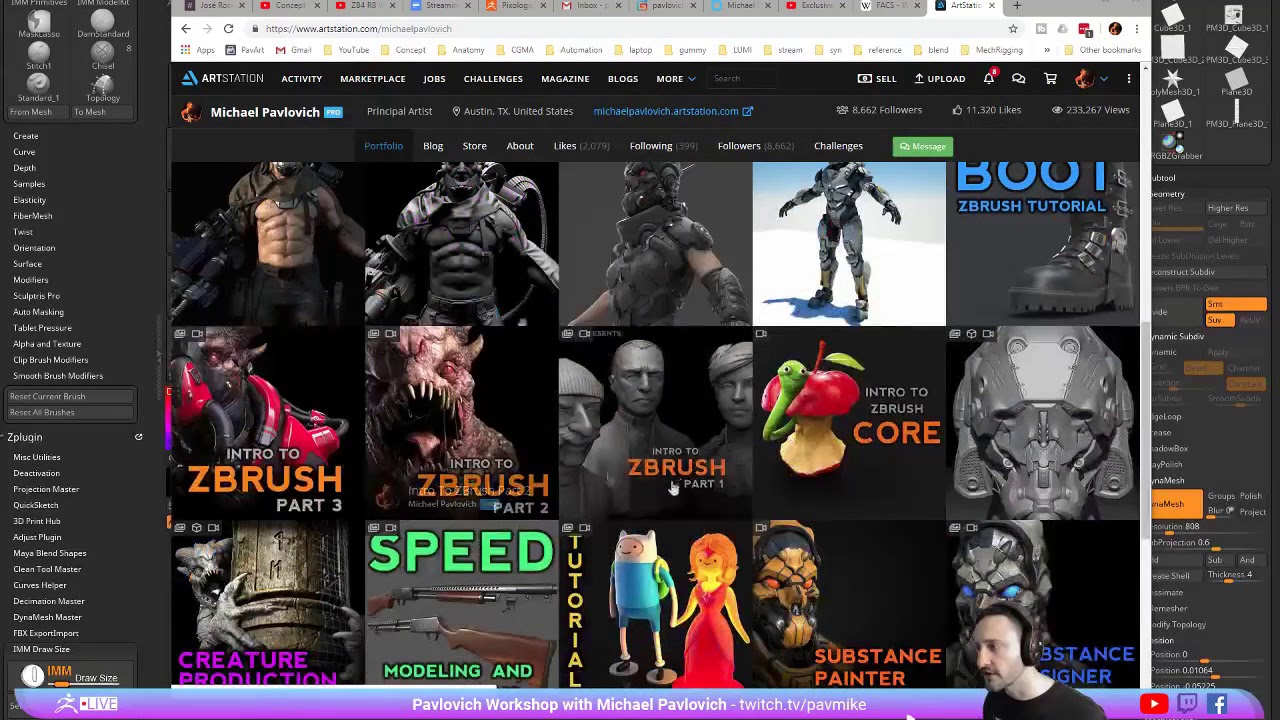Open the Gmail bookmark
The image size is (1280, 720).
[294, 50]
